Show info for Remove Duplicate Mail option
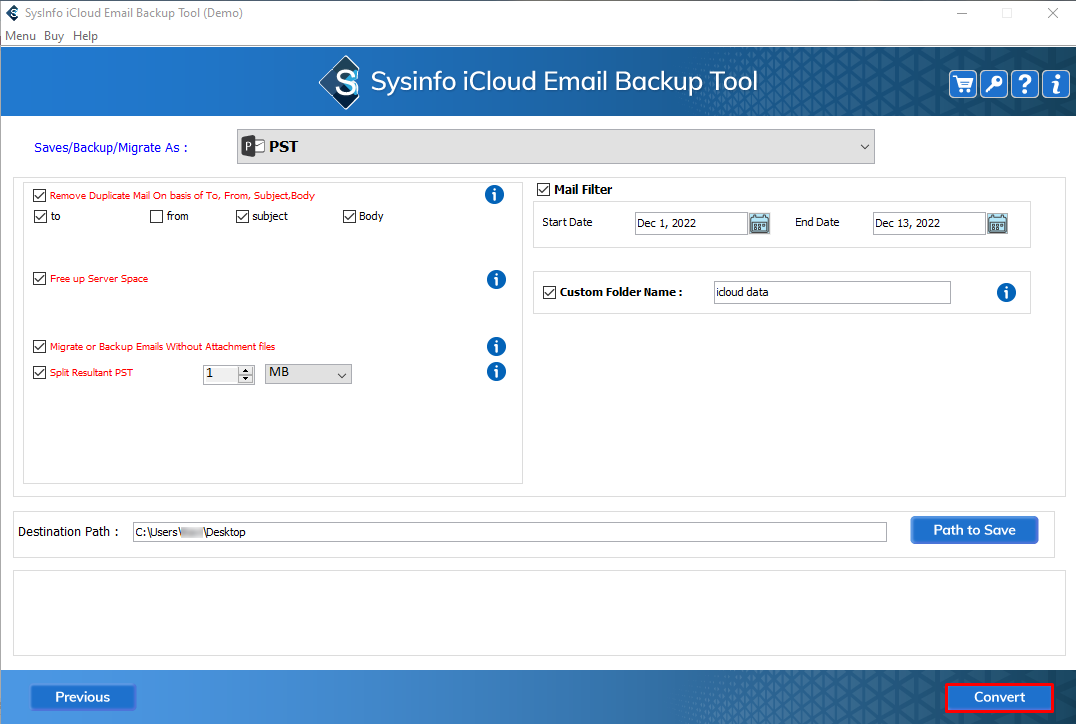Viewport: 1076px width, 724px height. pos(494,195)
